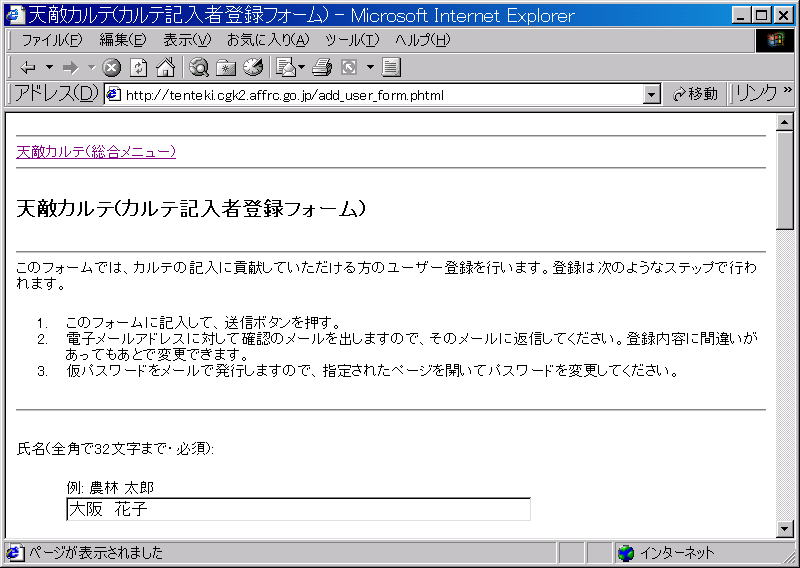Show browsing History icon

pyautogui.click(x=253, y=68)
